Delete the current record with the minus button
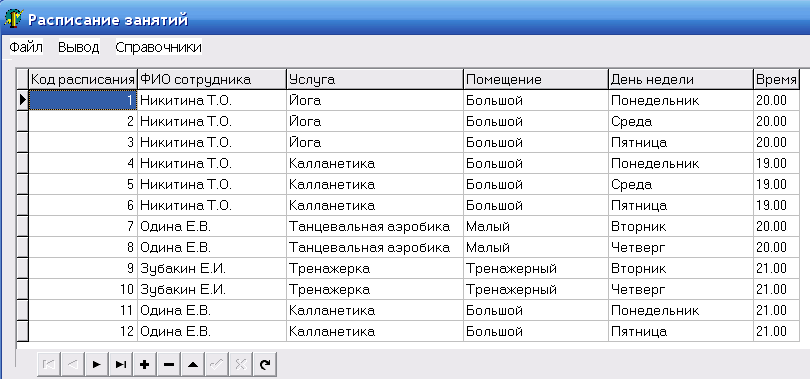This screenshot has width=810, height=379. [168, 365]
